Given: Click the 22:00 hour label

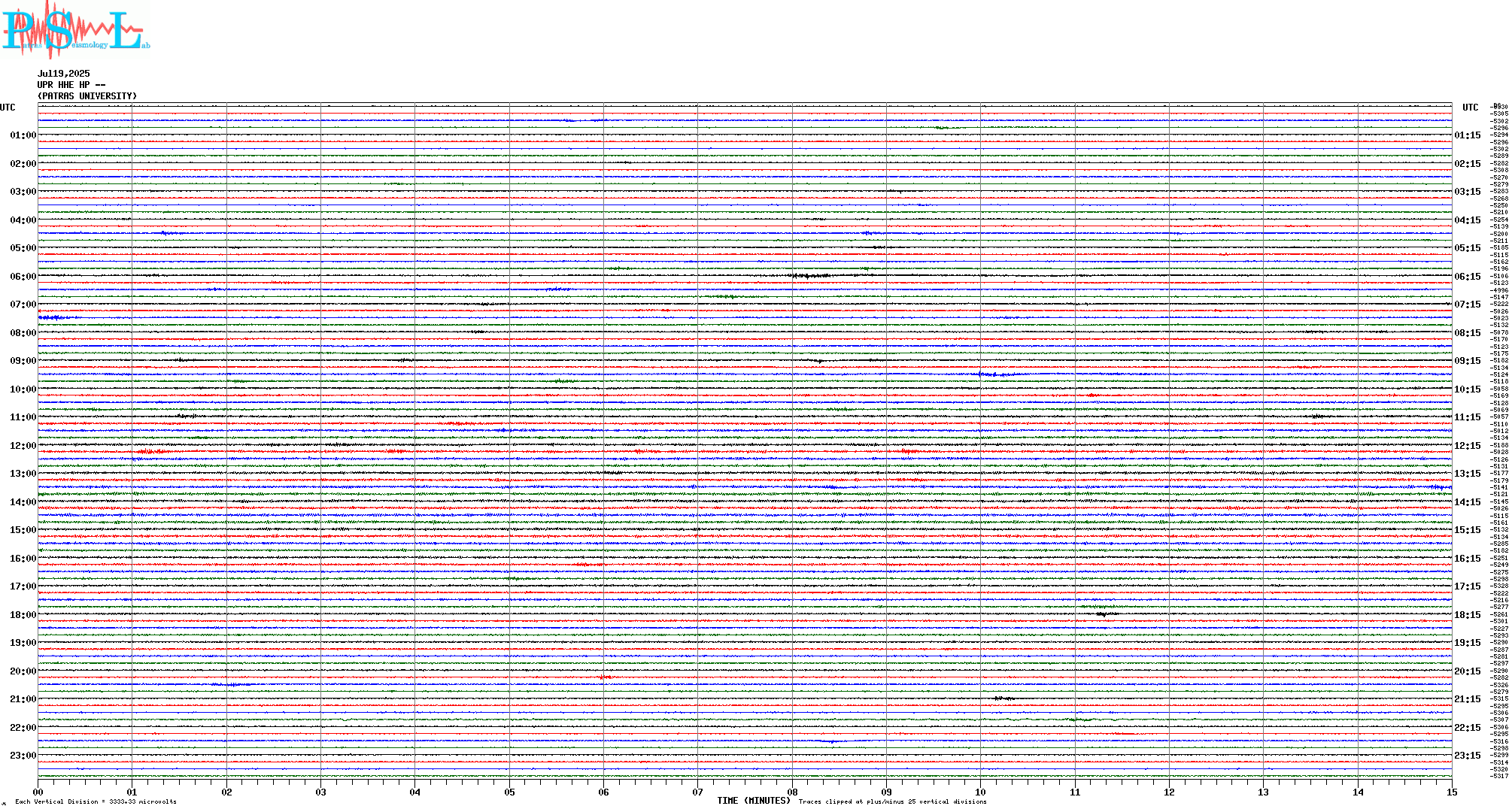Looking at the screenshot, I should pos(23,728).
